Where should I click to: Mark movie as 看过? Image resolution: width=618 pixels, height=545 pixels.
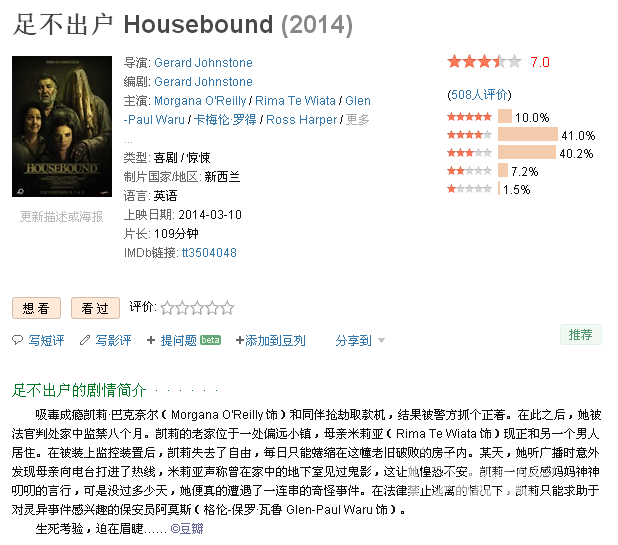pos(95,308)
